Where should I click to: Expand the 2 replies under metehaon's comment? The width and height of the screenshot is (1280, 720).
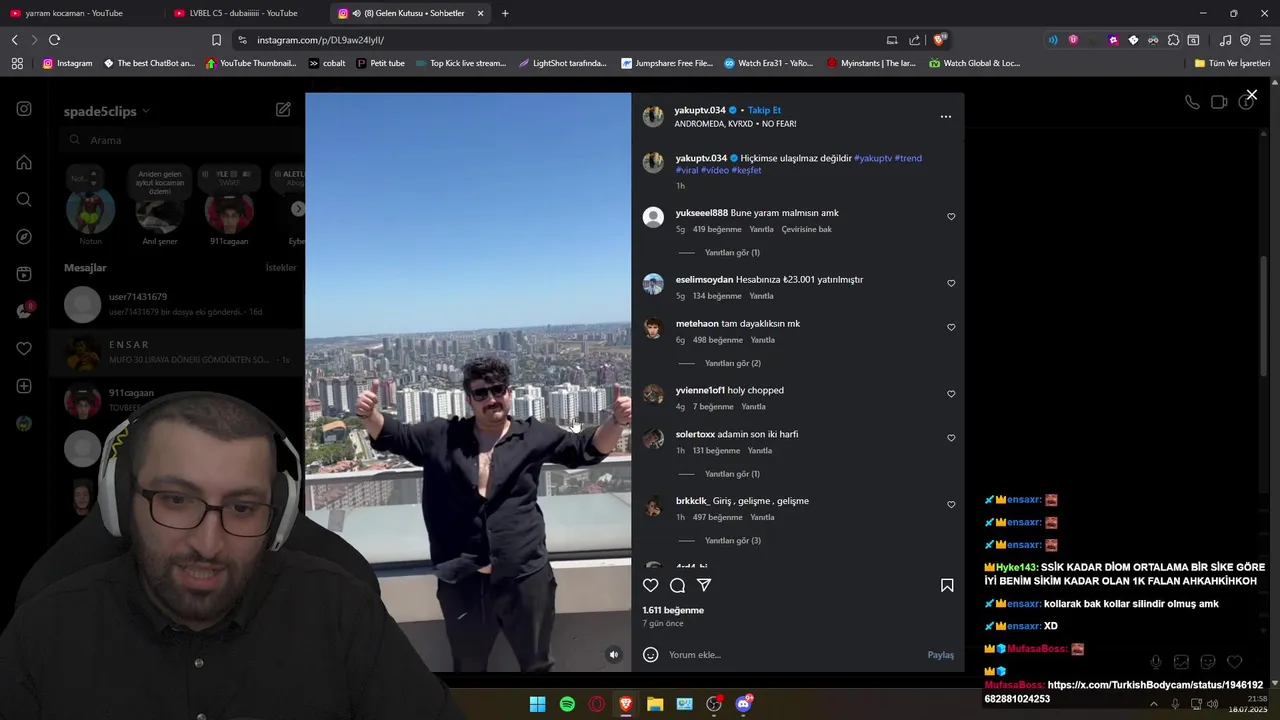pos(733,364)
